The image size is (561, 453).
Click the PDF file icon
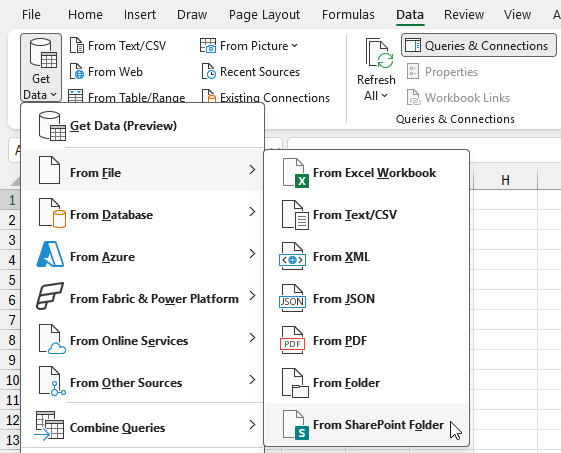tap(292, 340)
